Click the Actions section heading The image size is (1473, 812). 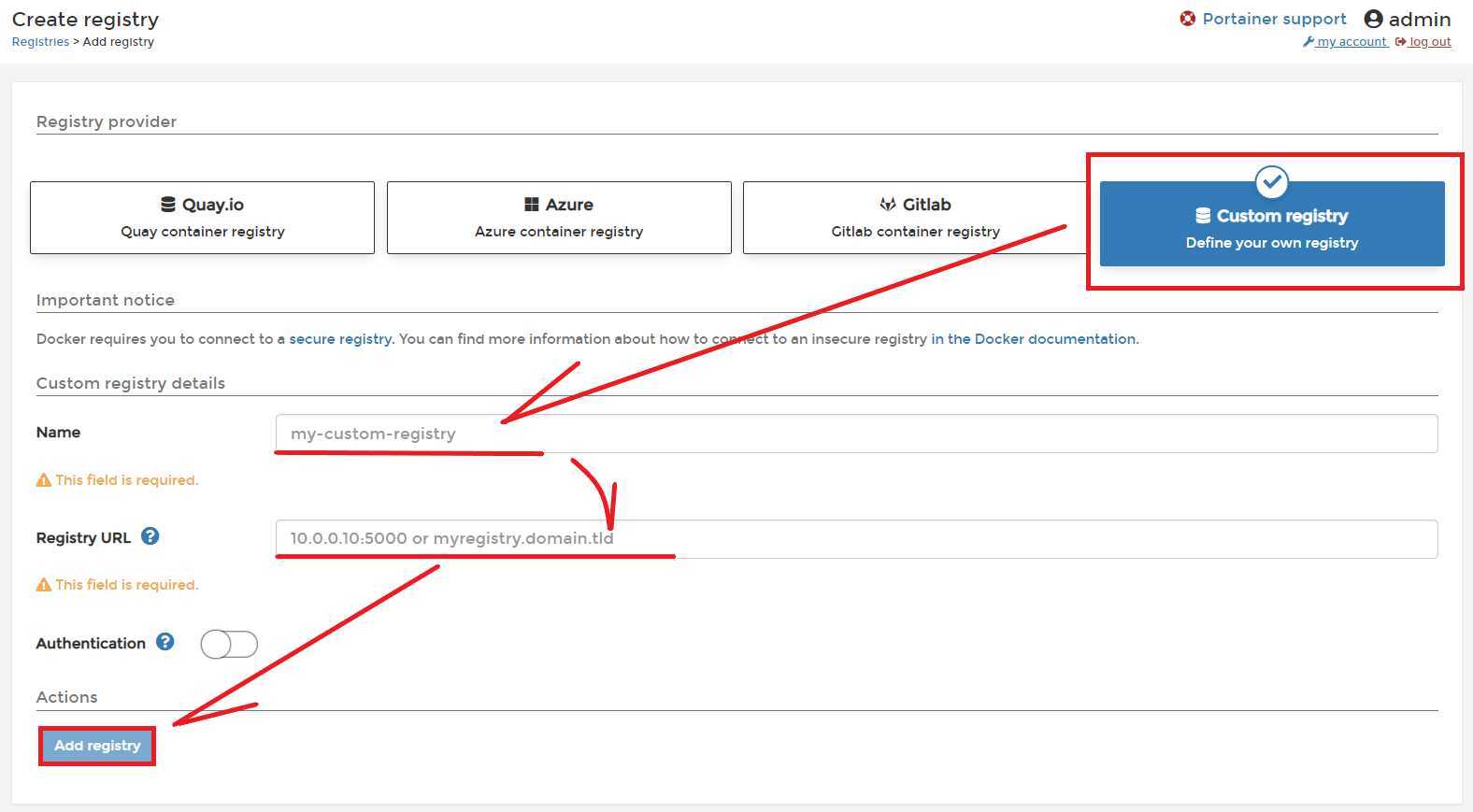(x=66, y=697)
